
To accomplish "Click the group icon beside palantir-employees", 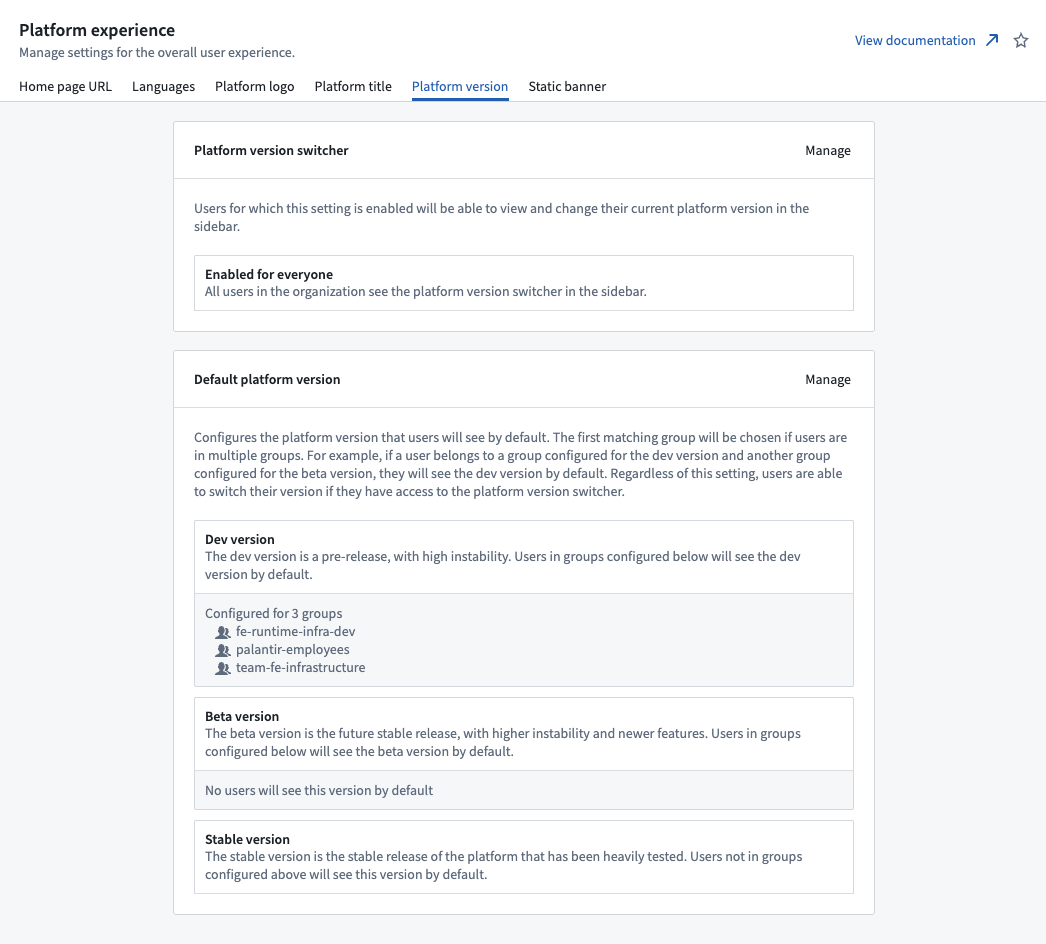I will (222, 650).
